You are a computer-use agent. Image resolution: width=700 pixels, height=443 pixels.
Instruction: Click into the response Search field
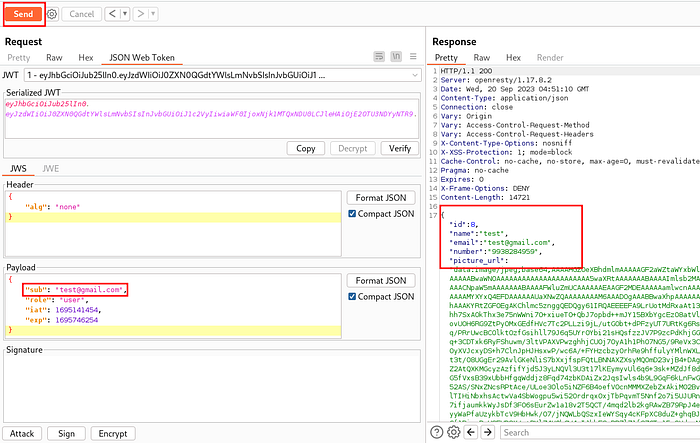[600, 432]
